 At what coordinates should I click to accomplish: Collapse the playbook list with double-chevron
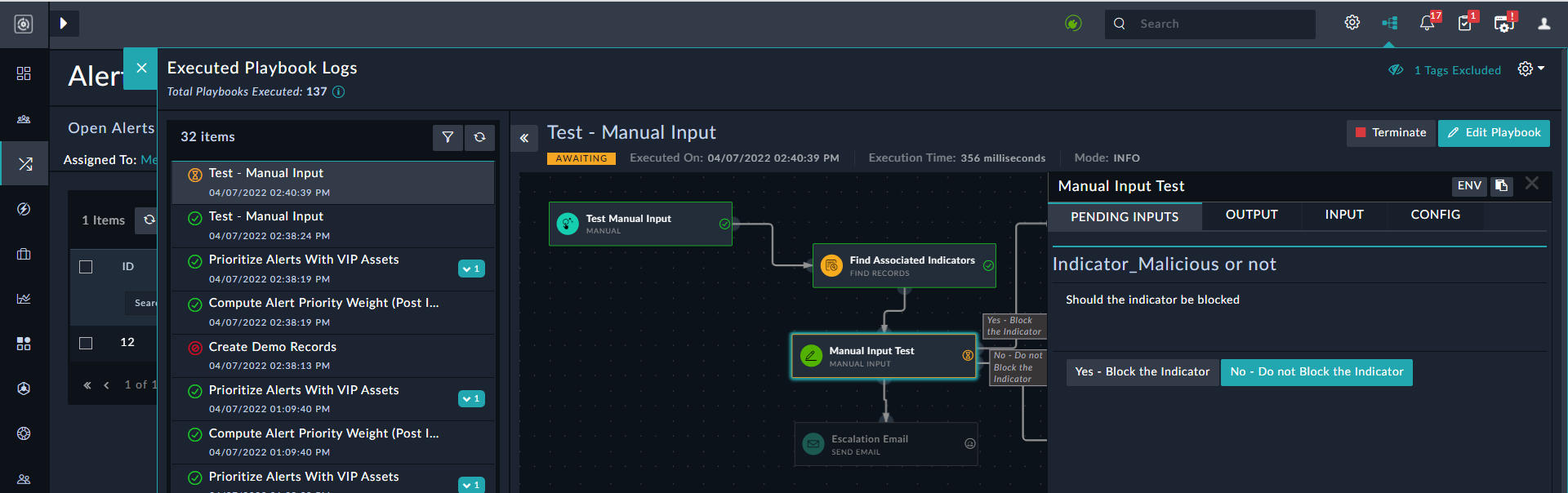(524, 138)
